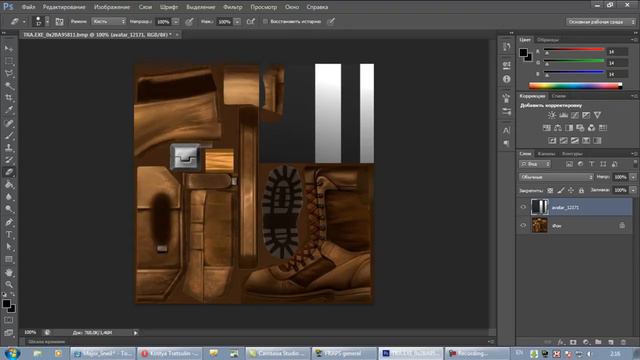Toggle type layer filter icon
This screenshot has width=640, height=360.
(592, 164)
